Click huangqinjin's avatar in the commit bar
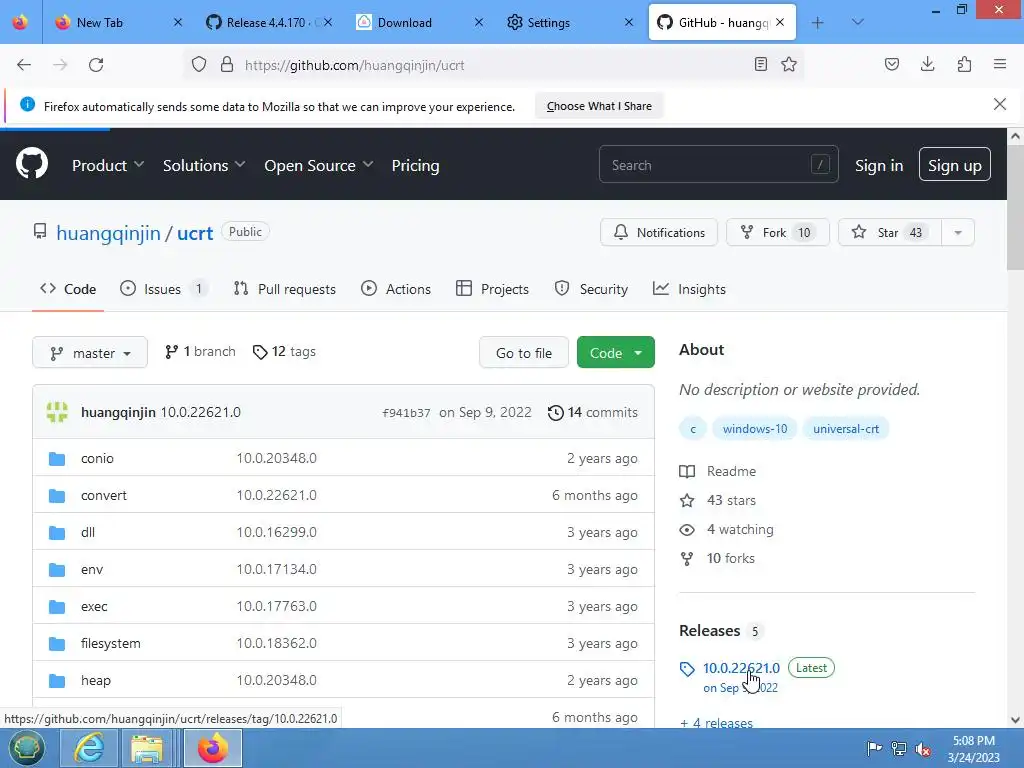1024x768 pixels. (57, 412)
